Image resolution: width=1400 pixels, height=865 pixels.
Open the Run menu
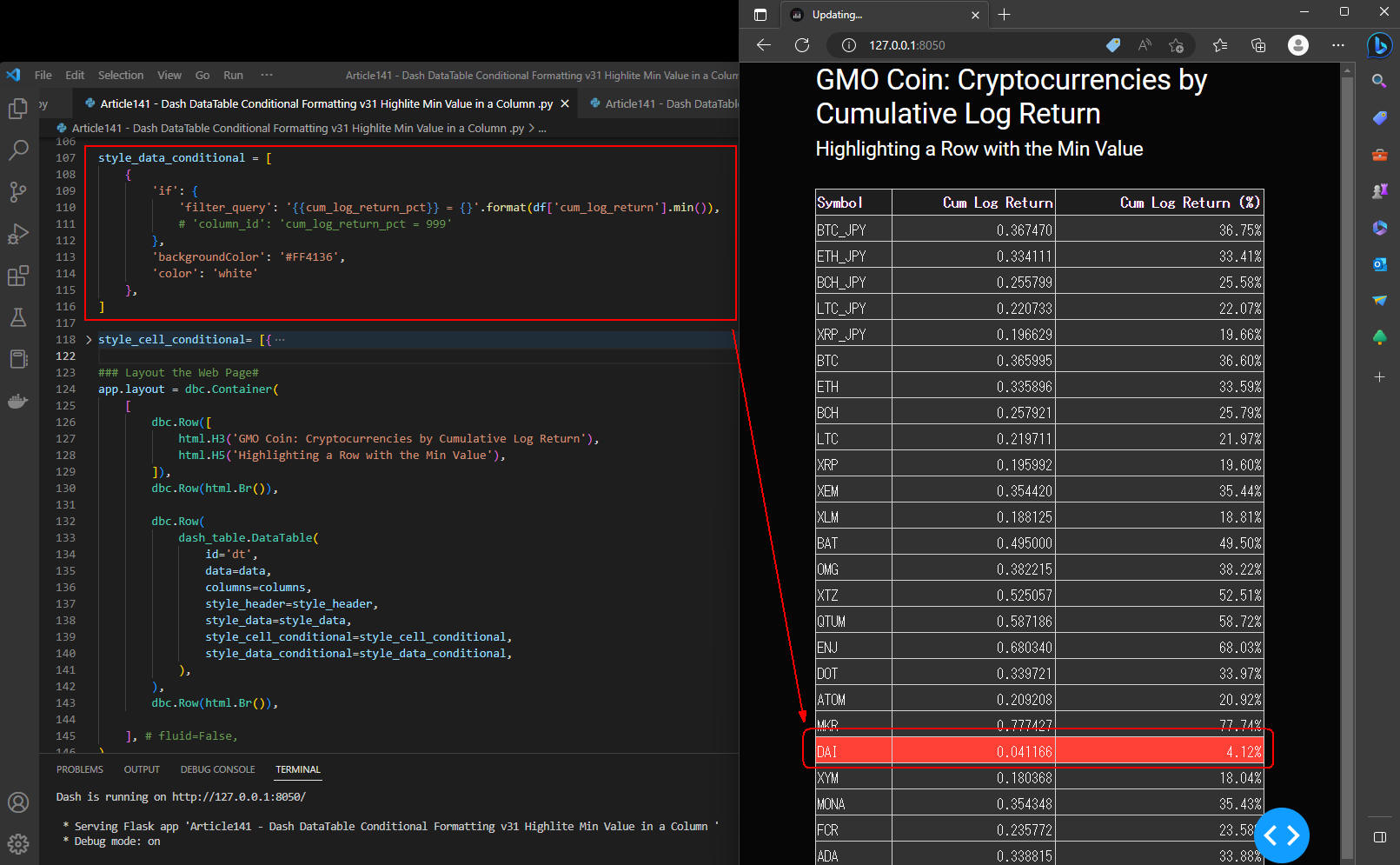pyautogui.click(x=233, y=76)
